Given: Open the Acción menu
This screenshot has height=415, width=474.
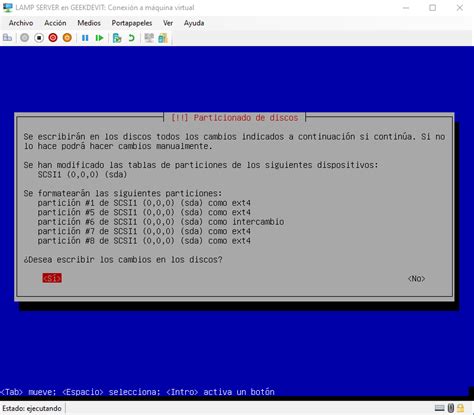Looking at the screenshot, I should 55,23.
